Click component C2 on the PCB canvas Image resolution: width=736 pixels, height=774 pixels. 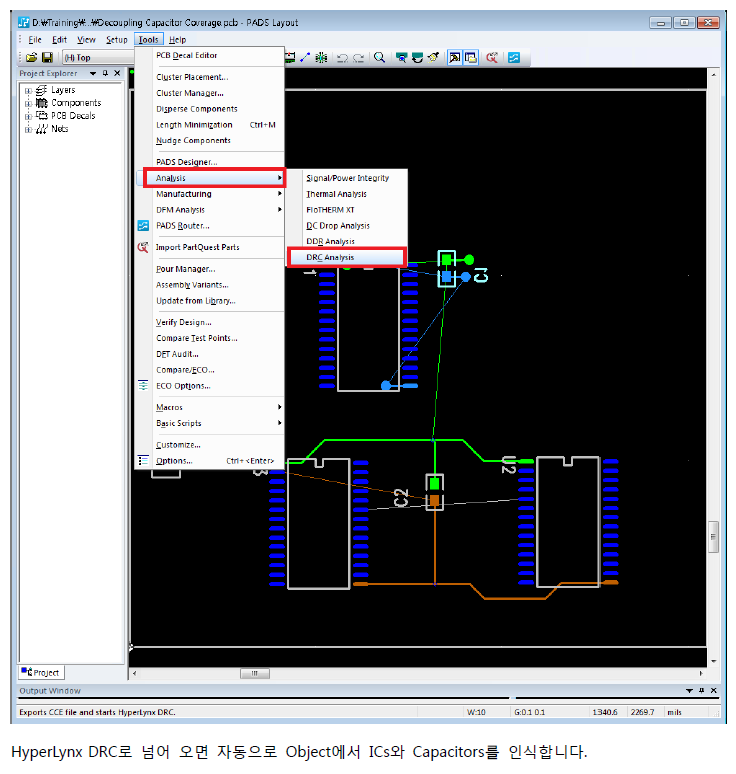point(434,491)
